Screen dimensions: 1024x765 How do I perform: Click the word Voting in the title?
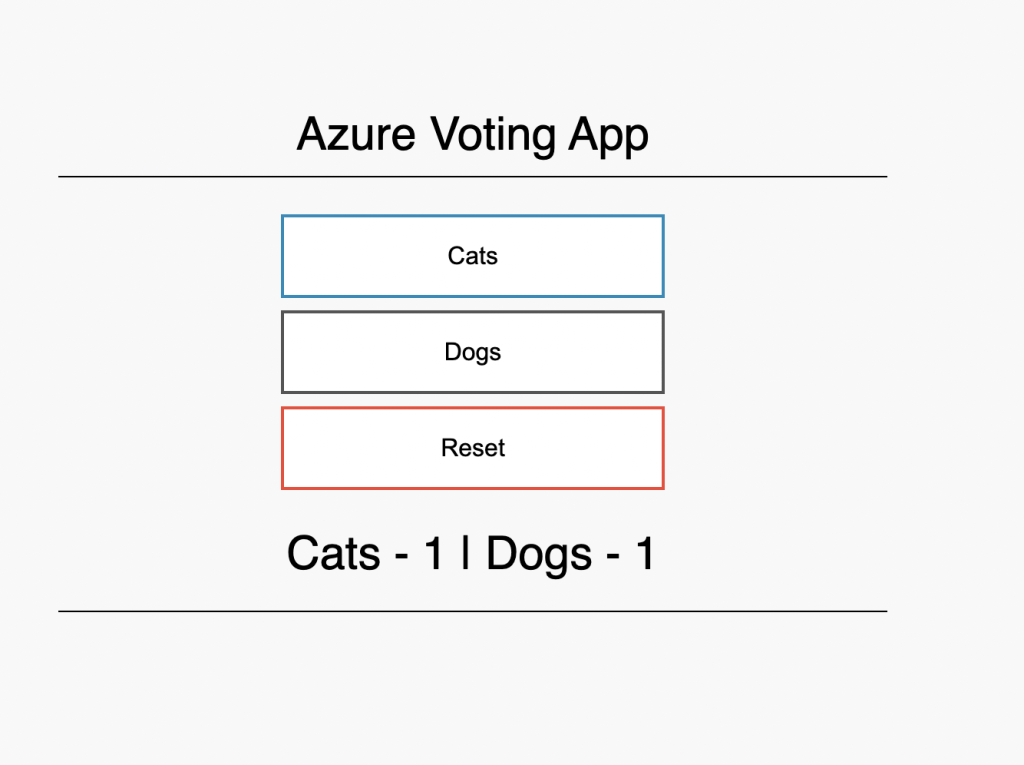(x=493, y=136)
